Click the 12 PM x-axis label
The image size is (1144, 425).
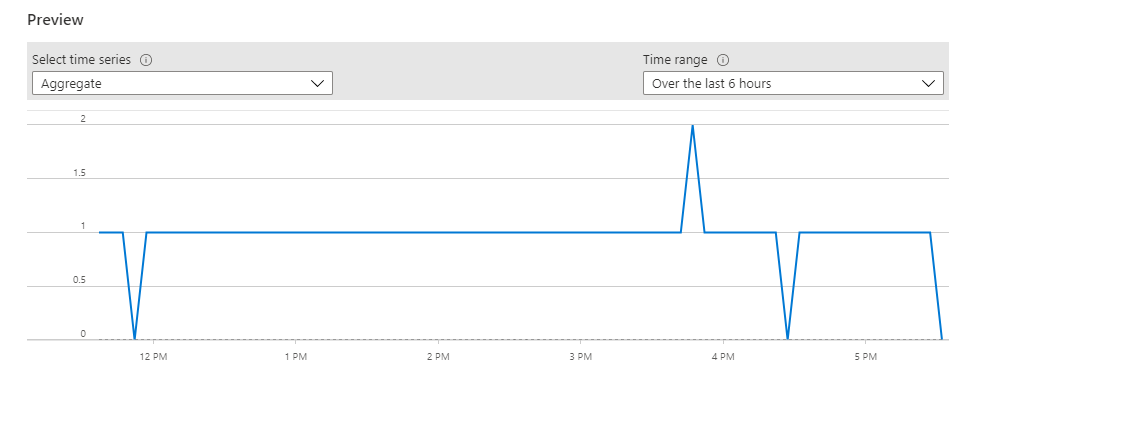(153, 357)
